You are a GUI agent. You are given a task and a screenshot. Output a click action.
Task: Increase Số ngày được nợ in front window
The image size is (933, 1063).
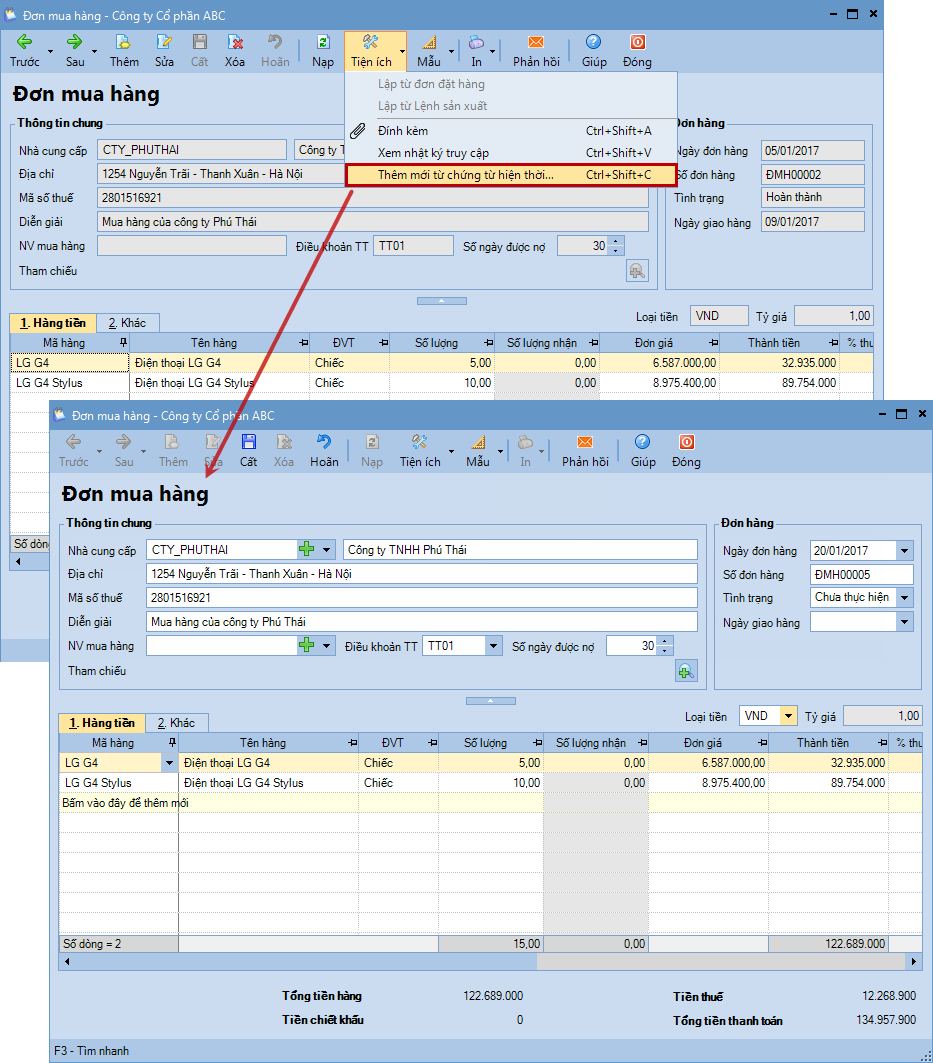pyautogui.click(x=664, y=642)
